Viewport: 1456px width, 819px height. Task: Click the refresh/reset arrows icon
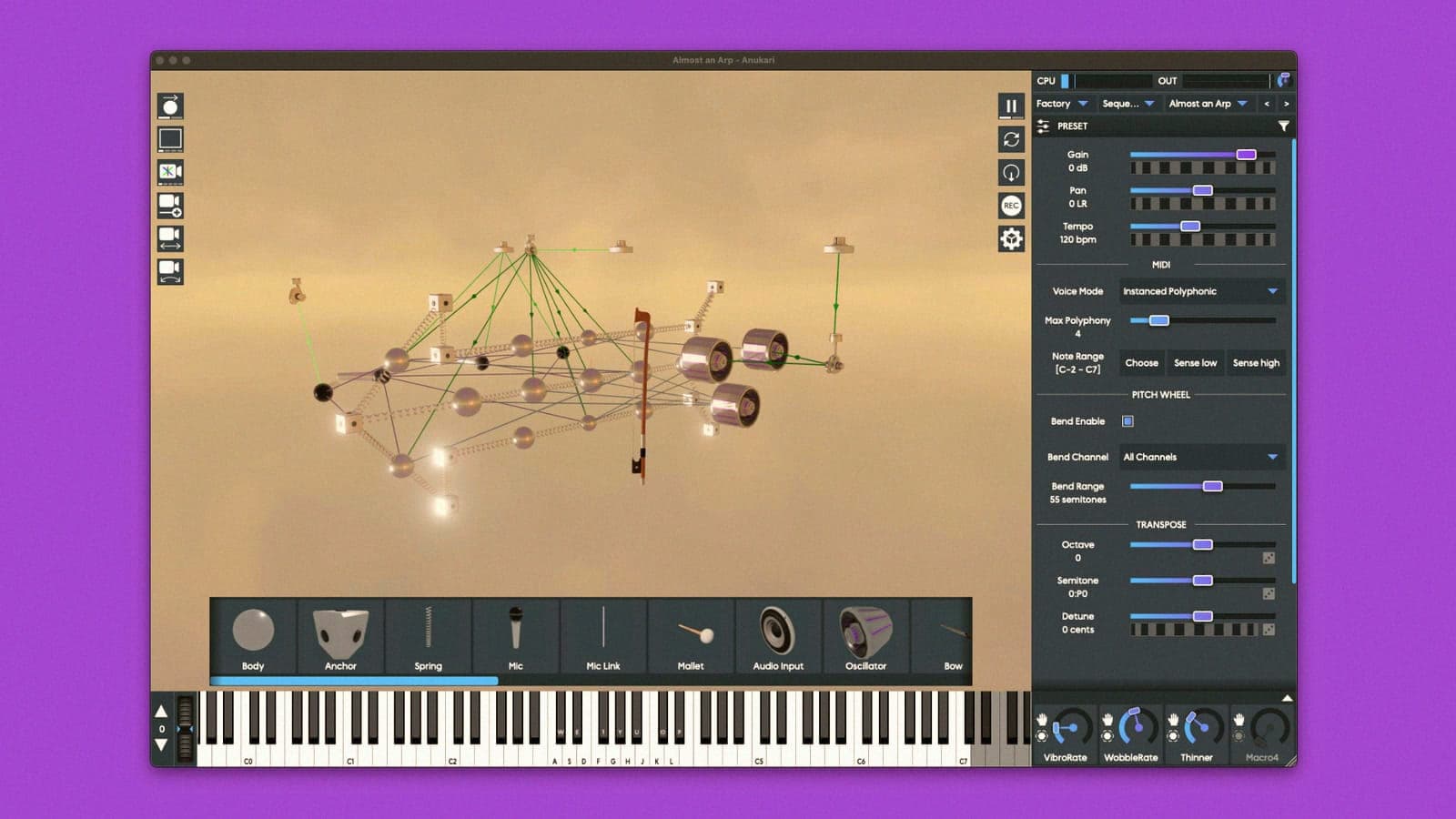[1011, 139]
